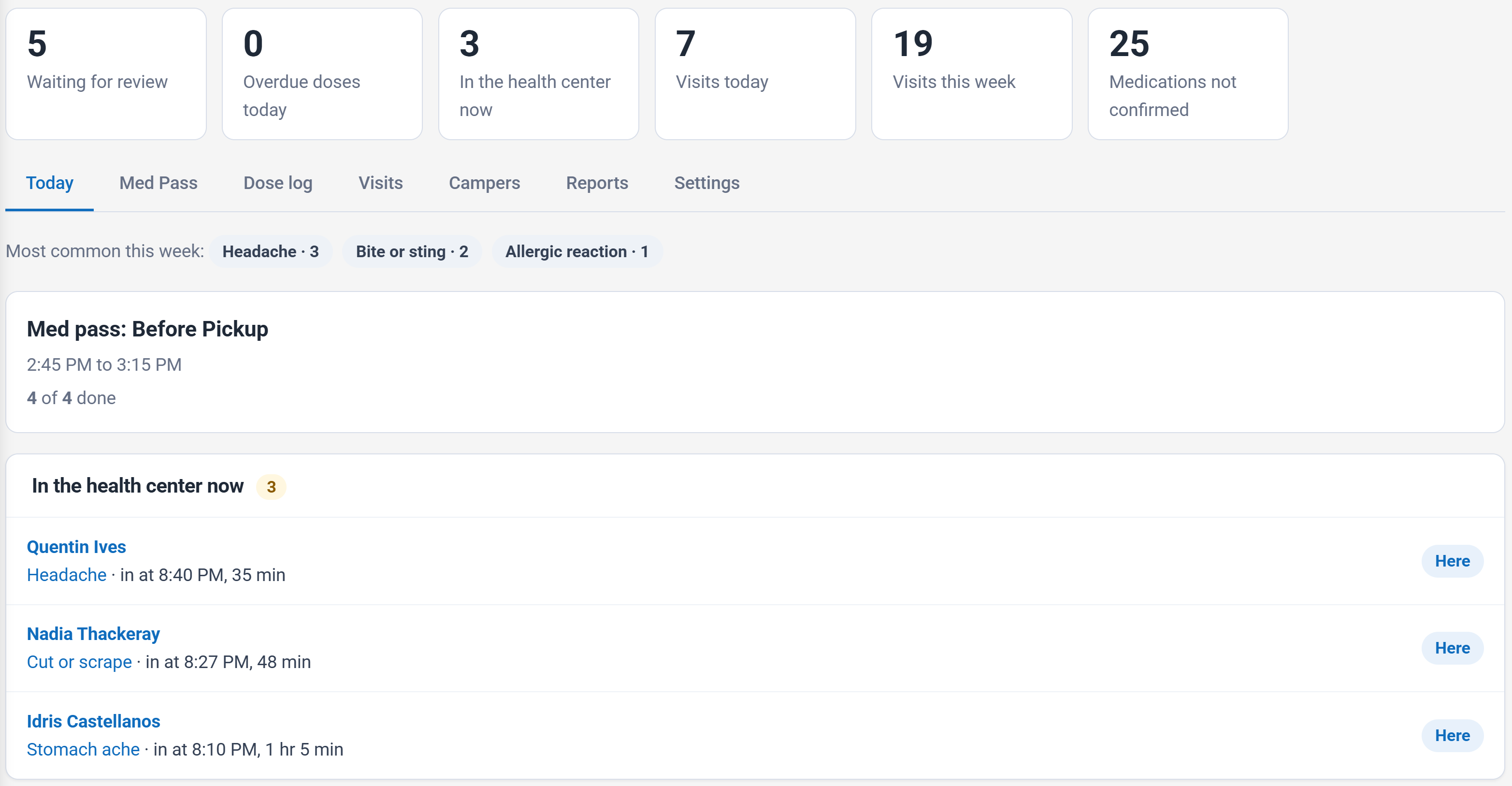1512x786 pixels.
Task: Open the Cut or scrape visit link
Action: click(79, 662)
